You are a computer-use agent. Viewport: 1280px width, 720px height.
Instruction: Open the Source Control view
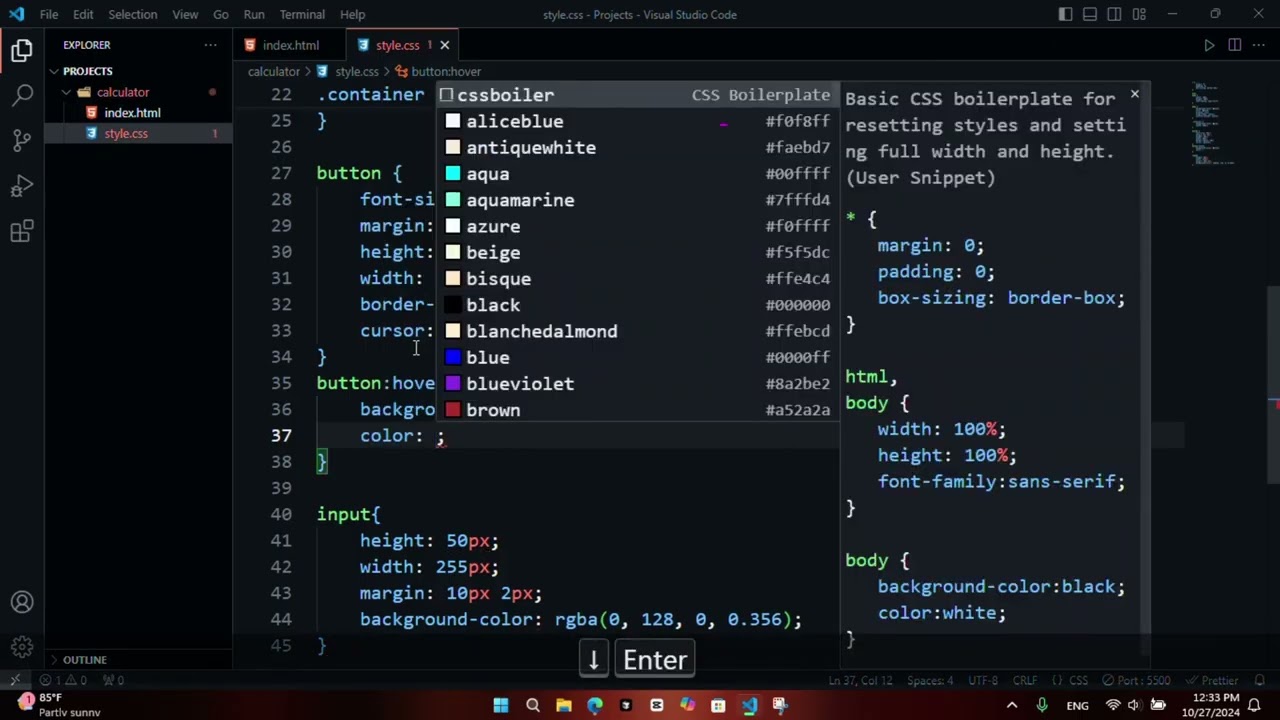[22, 141]
